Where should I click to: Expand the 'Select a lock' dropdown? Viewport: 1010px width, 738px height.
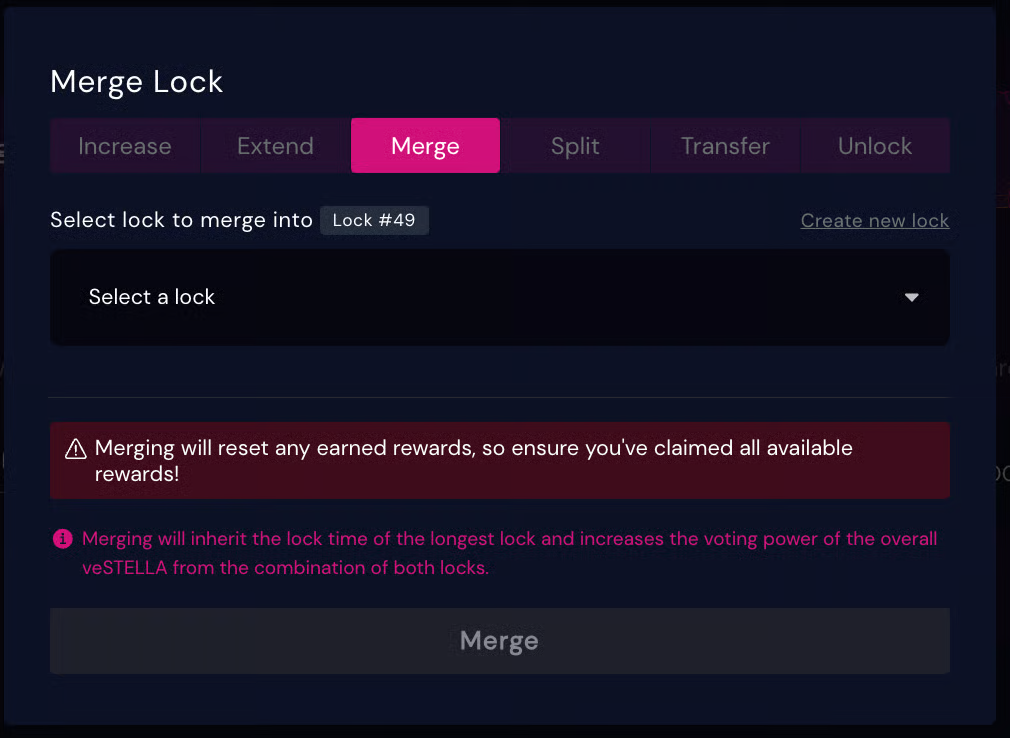click(499, 297)
